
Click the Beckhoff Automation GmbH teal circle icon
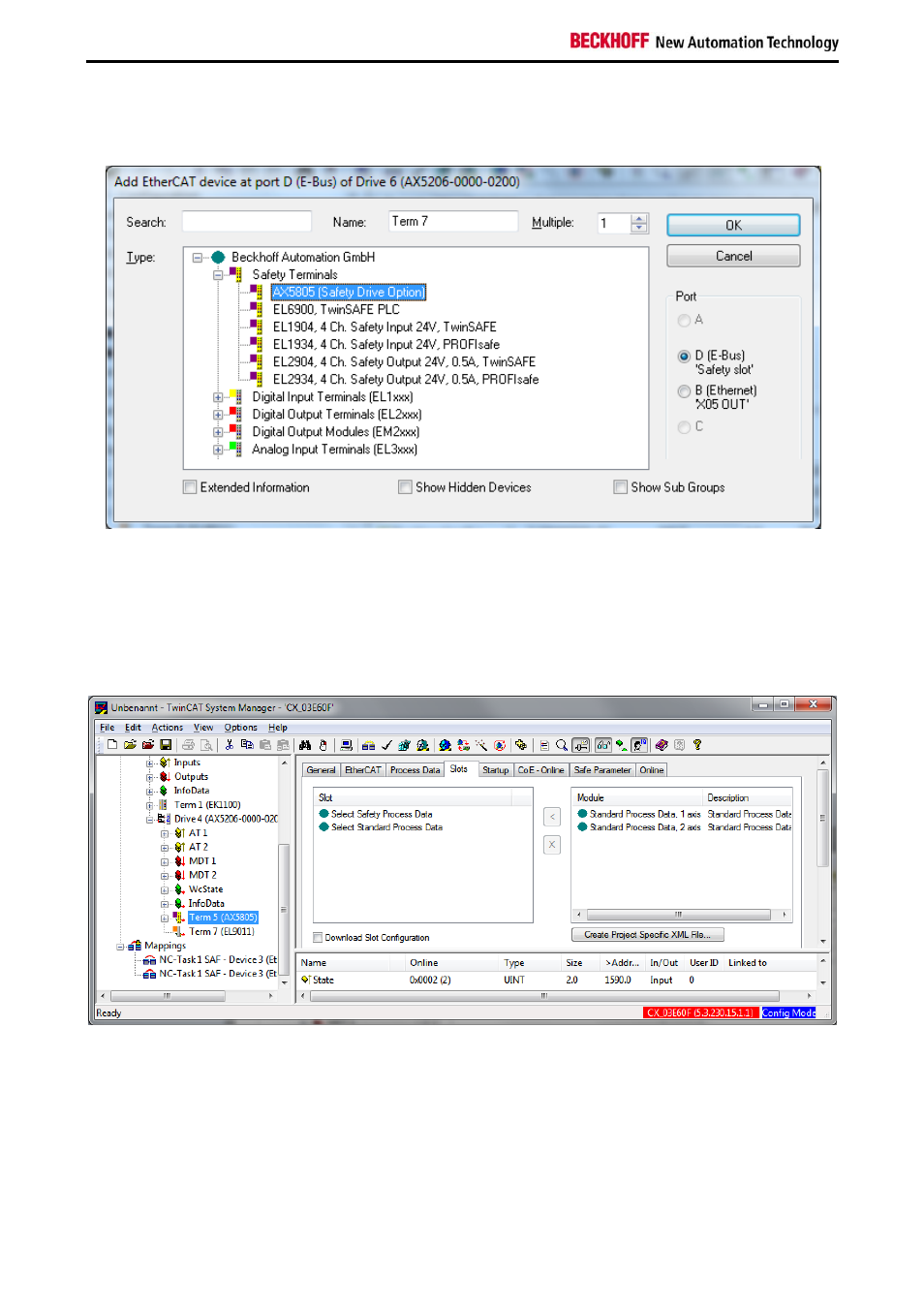click(x=218, y=258)
